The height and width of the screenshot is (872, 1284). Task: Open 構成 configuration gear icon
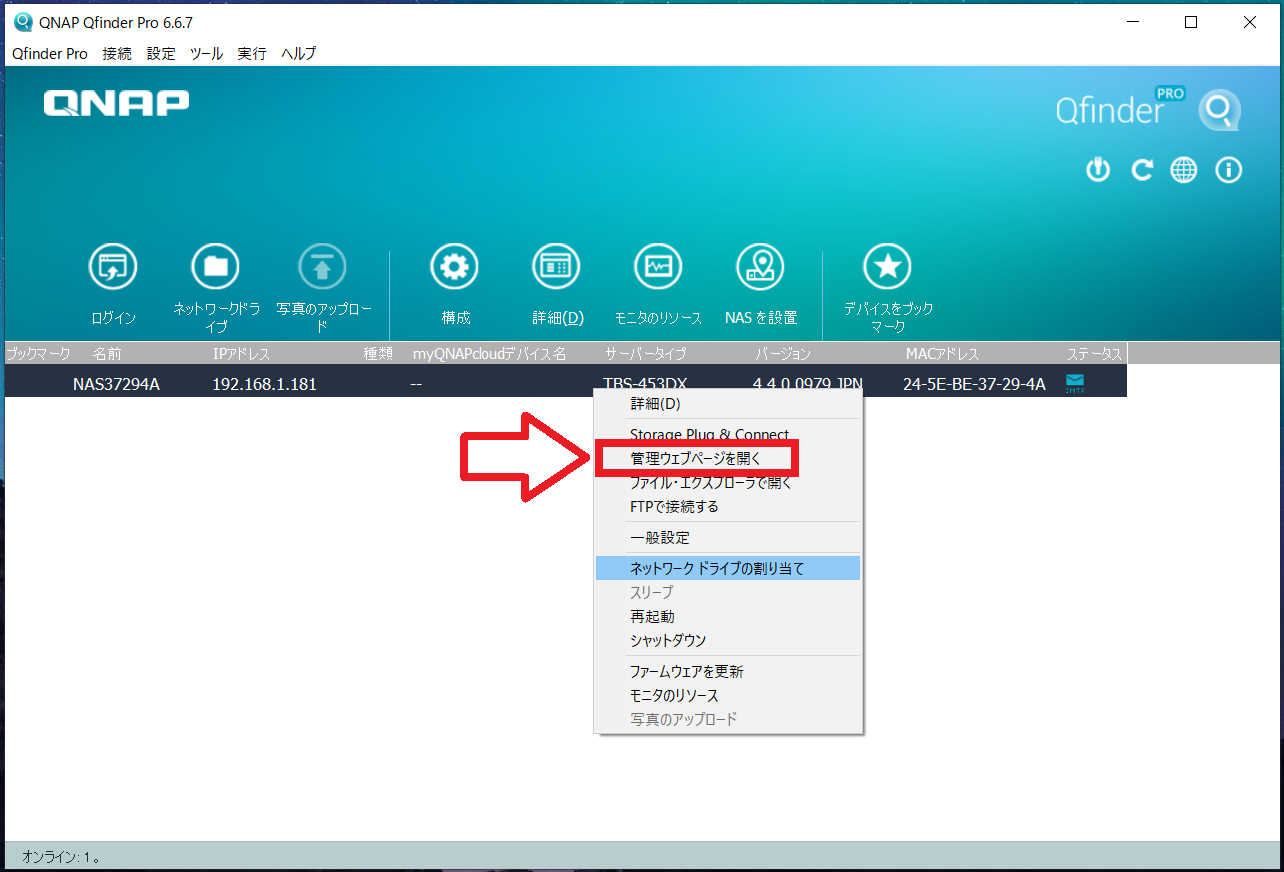454,267
